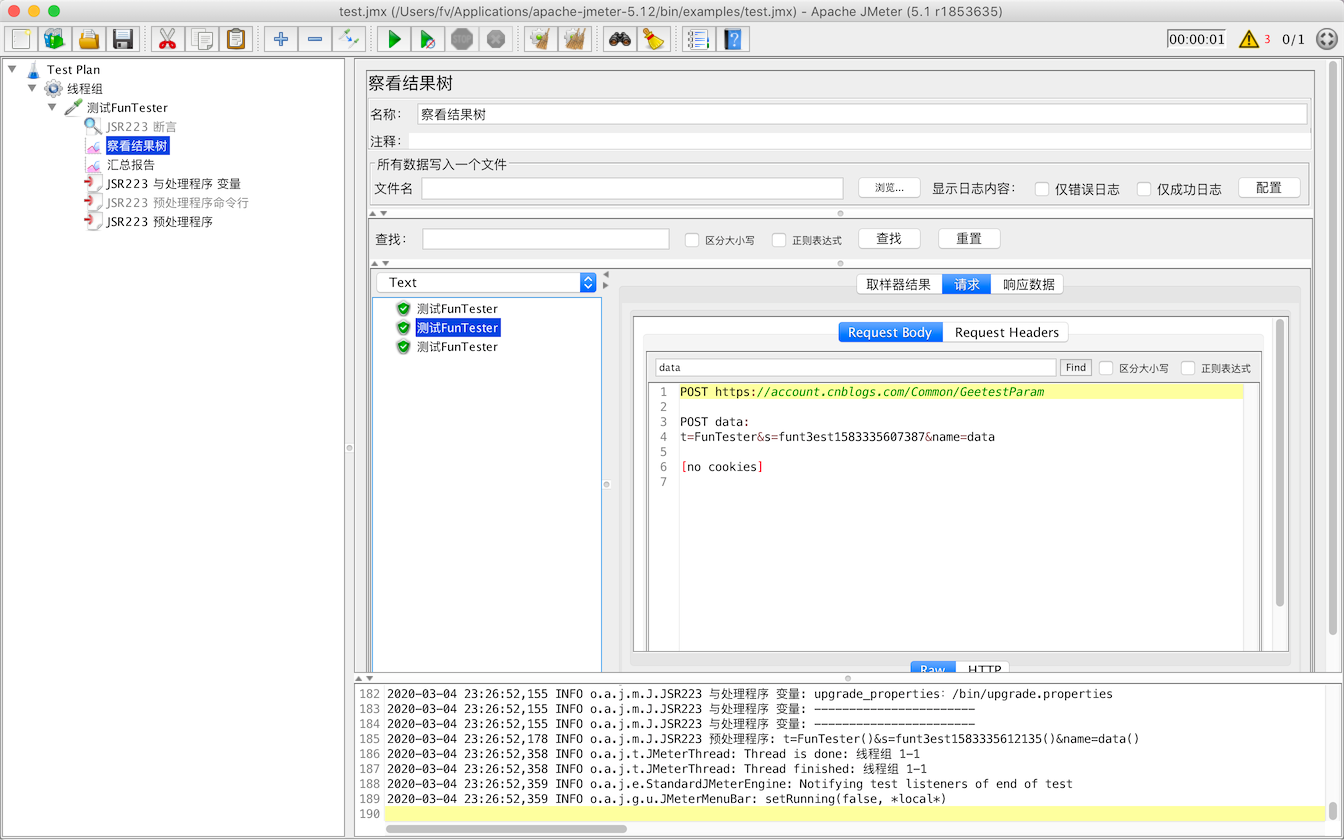Screen dimensions: 1344x840
Task: Expand all tree nodes with plus icon
Action: [281, 39]
